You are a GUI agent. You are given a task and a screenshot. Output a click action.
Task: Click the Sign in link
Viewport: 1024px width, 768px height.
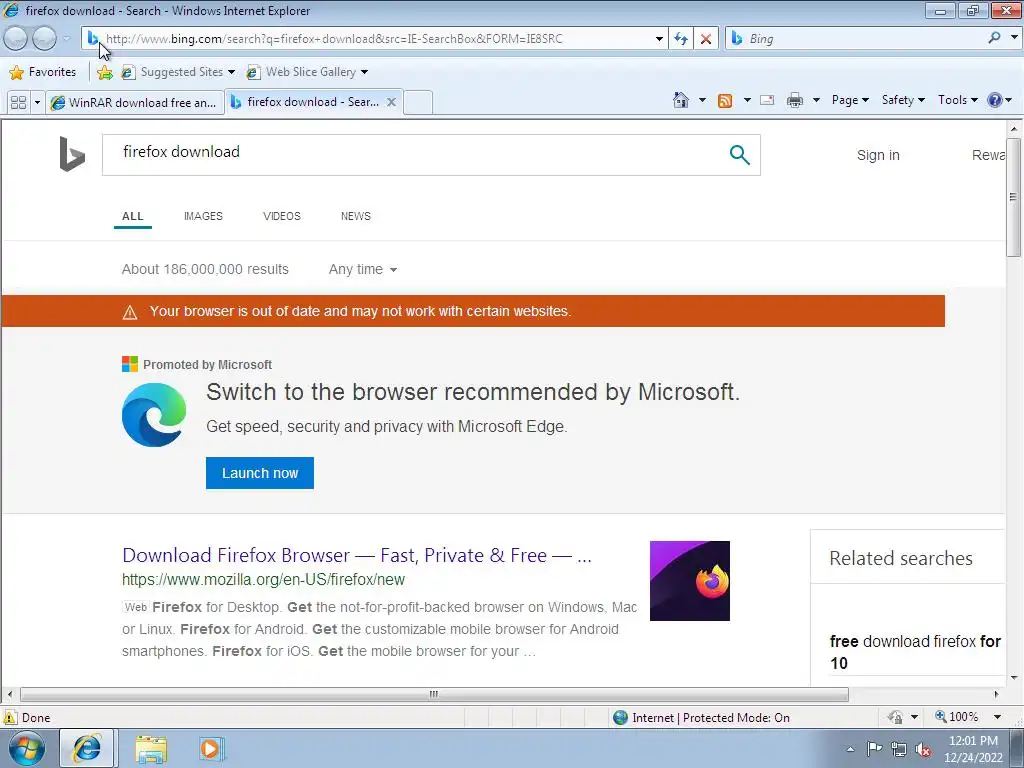pos(878,155)
